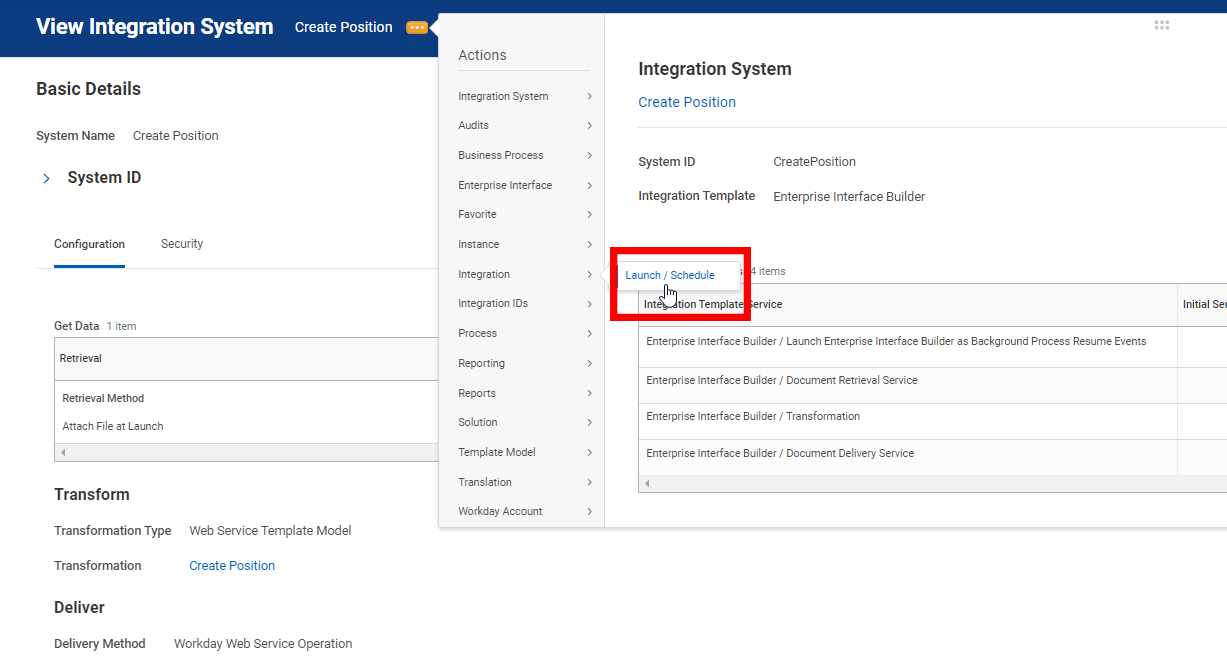Click the Workday Web Service Operation value
The image size is (1227, 663).
pos(263,644)
